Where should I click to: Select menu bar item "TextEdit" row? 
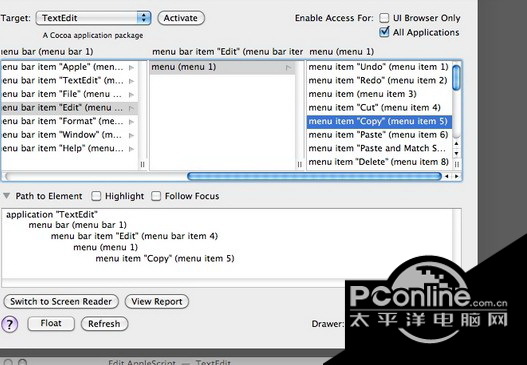(x=69, y=81)
